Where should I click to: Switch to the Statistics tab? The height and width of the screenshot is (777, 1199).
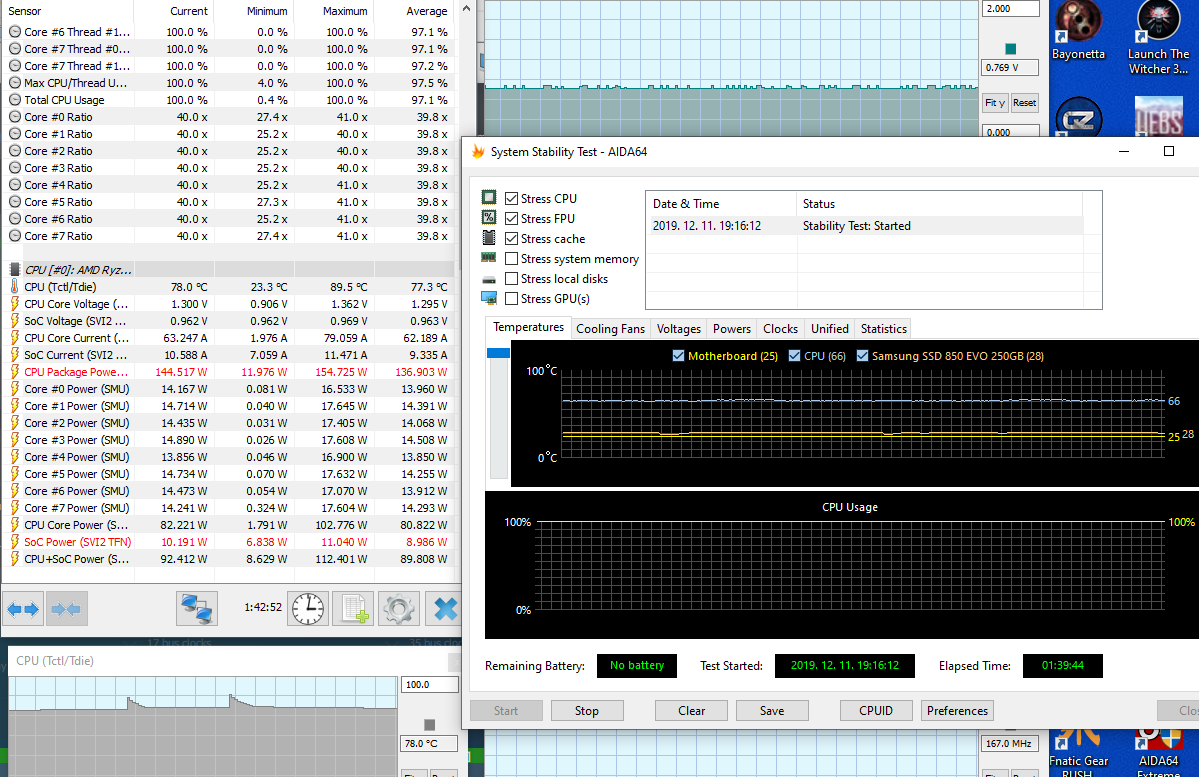click(883, 328)
